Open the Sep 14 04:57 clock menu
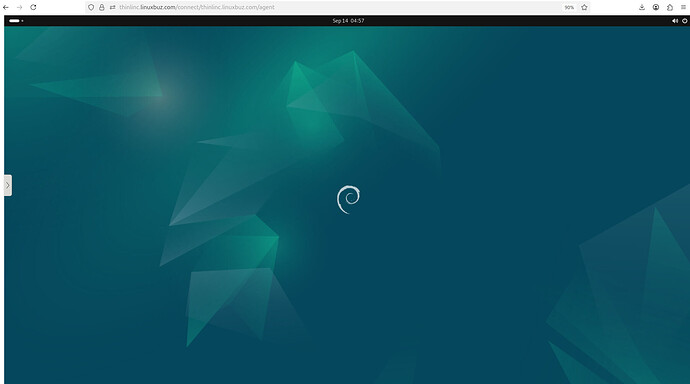 (x=348, y=21)
